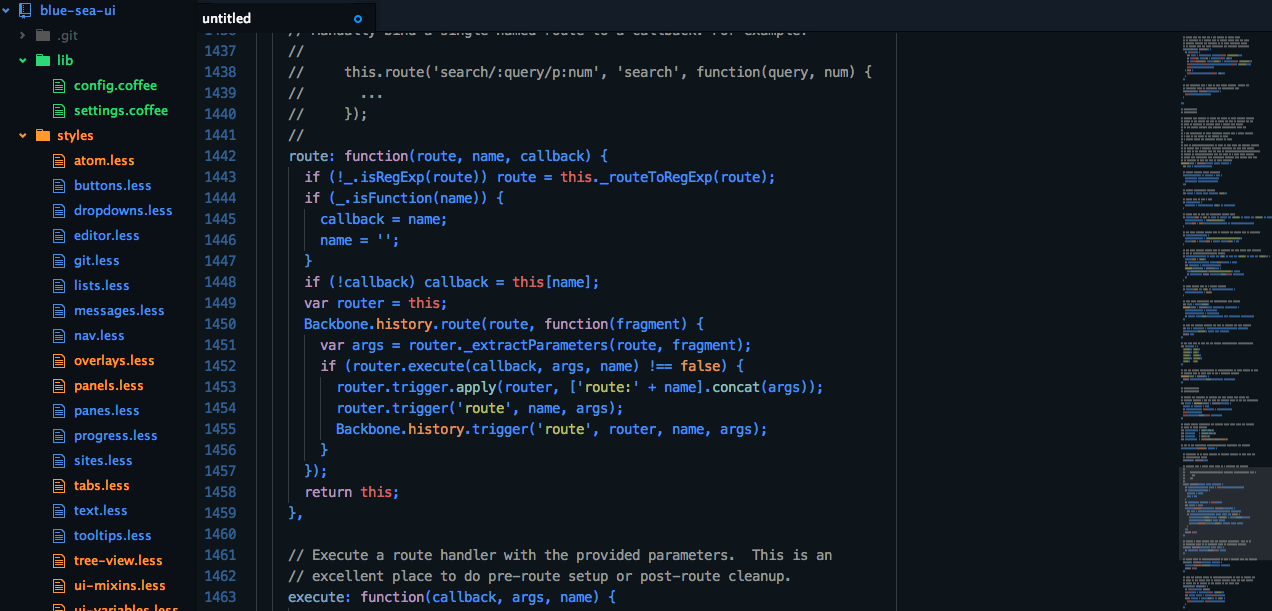Screen dimensions: 1272x611
Task: Collapse the styles folder chevron
Action: pyautogui.click(x=24, y=135)
